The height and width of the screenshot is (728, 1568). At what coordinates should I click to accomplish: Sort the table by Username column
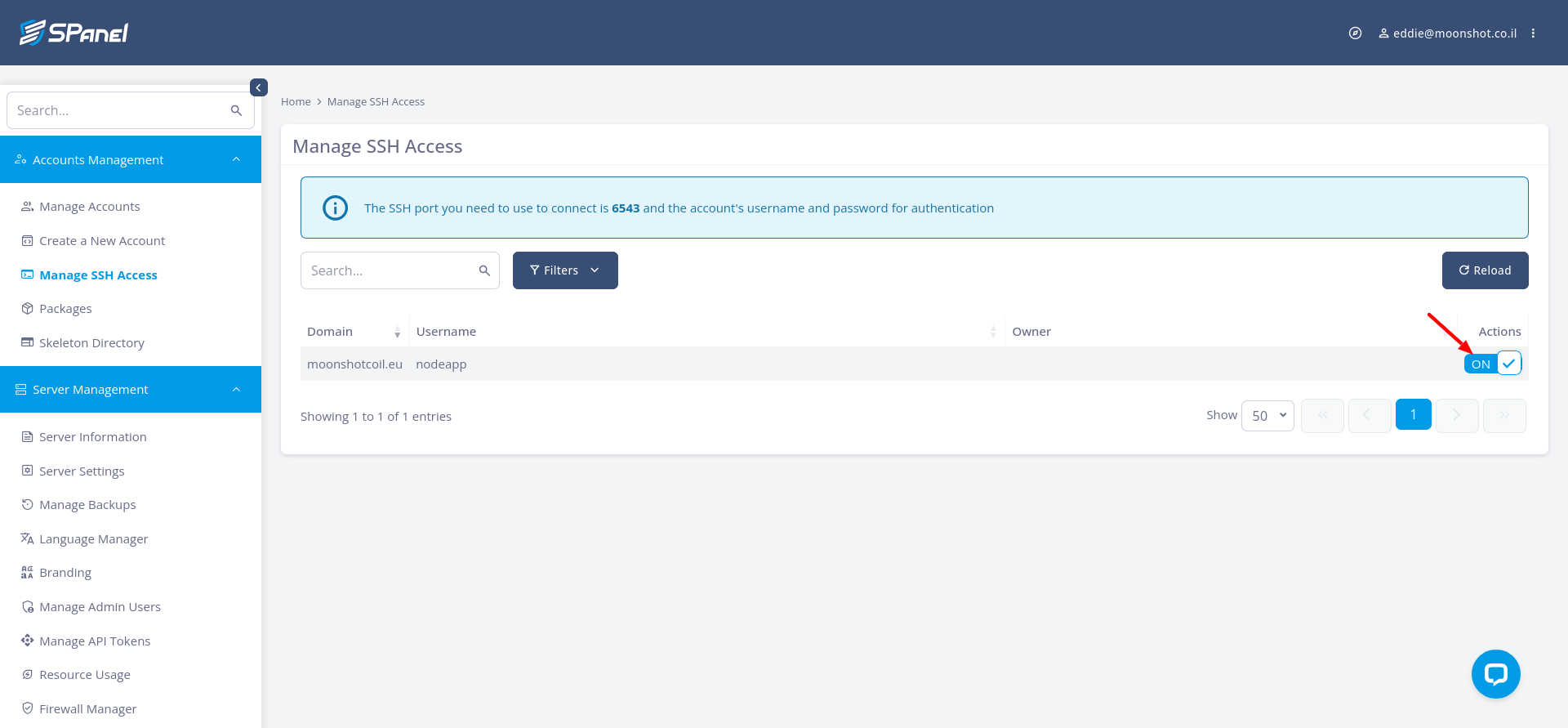(x=706, y=332)
